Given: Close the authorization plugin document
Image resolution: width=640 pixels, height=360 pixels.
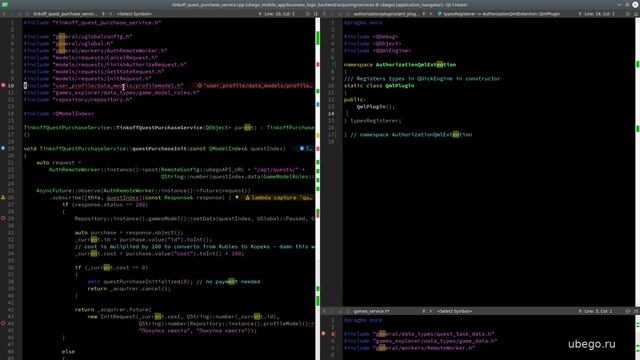Looking at the screenshot, I should (x=431, y=14).
